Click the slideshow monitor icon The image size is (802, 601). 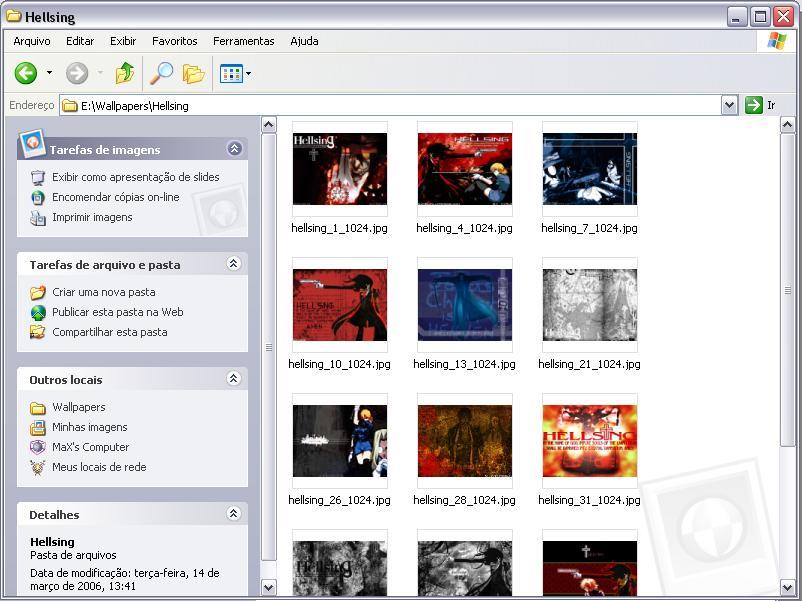point(38,177)
